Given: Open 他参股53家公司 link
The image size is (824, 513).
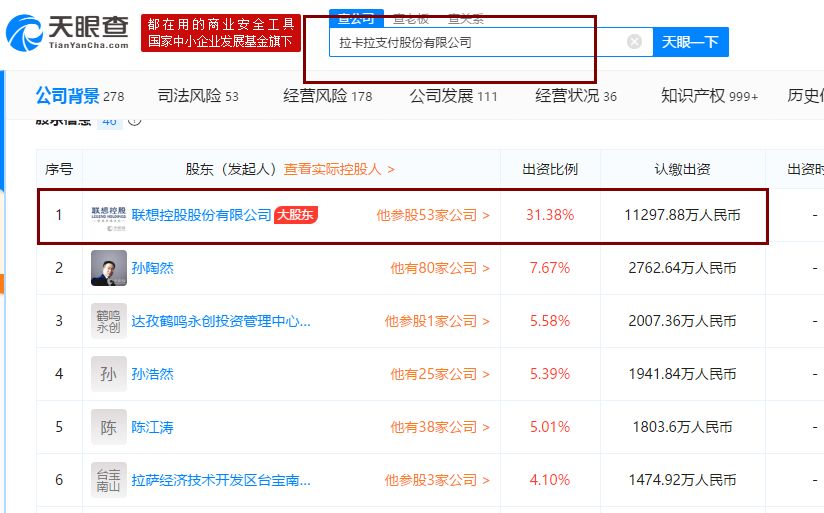Looking at the screenshot, I should 433,215.
